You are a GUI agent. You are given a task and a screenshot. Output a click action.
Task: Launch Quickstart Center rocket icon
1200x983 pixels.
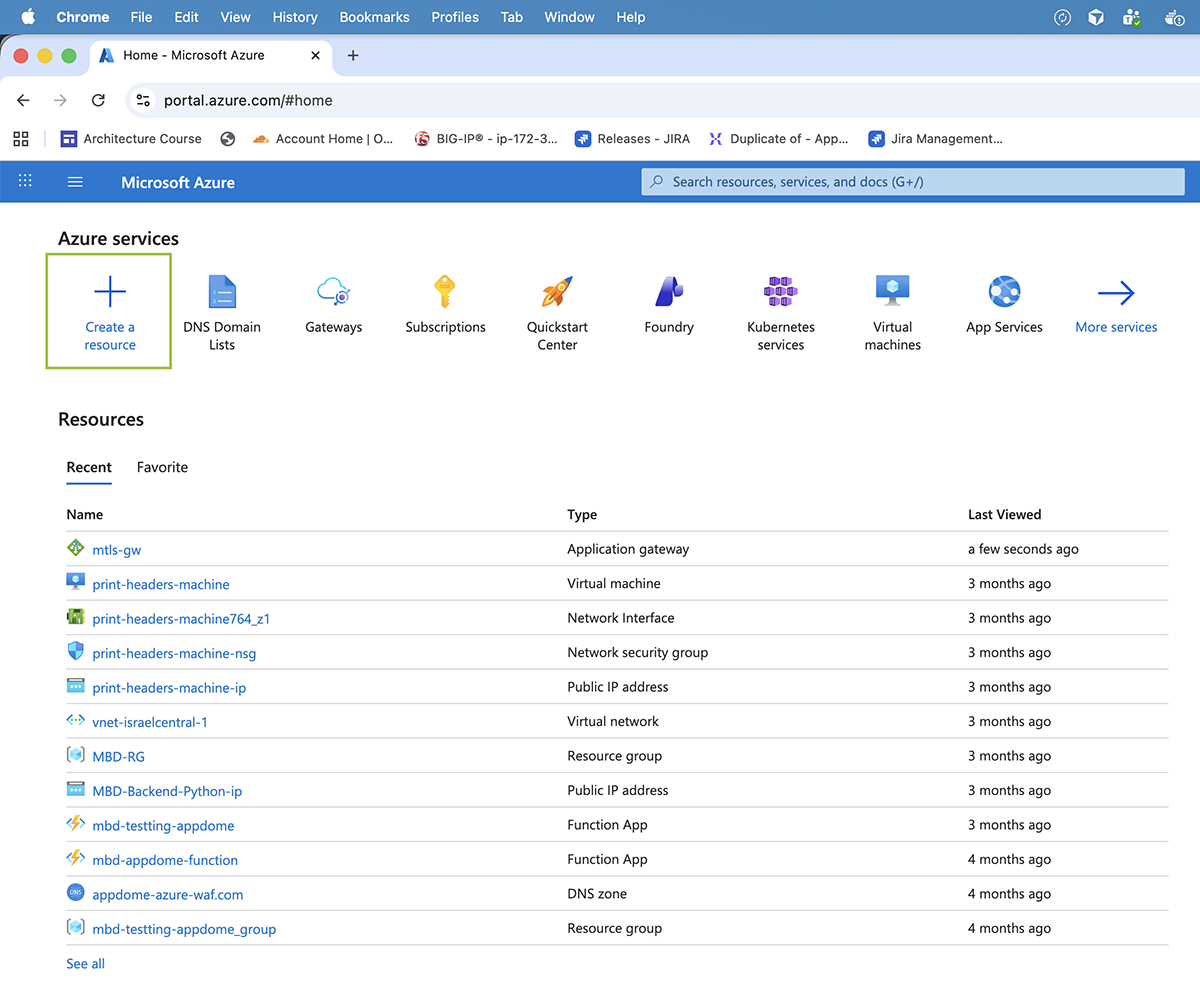coord(557,292)
